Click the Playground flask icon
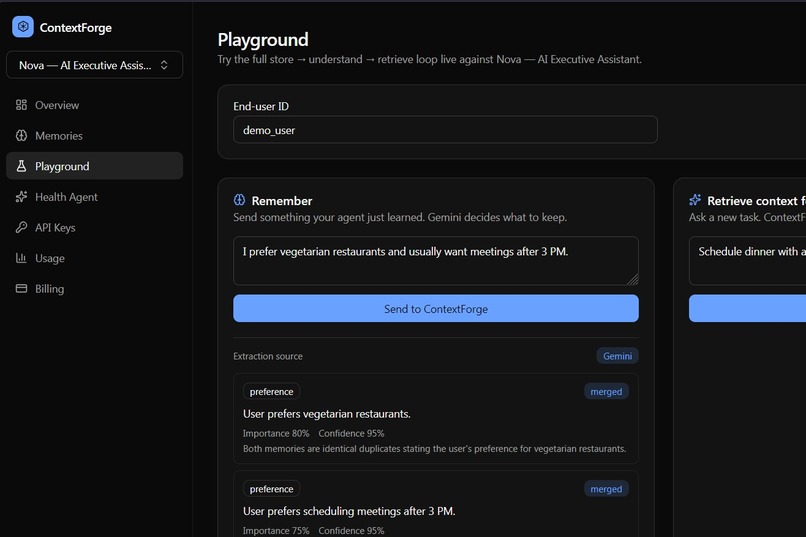Screen dimensions: 806x537 [21, 166]
